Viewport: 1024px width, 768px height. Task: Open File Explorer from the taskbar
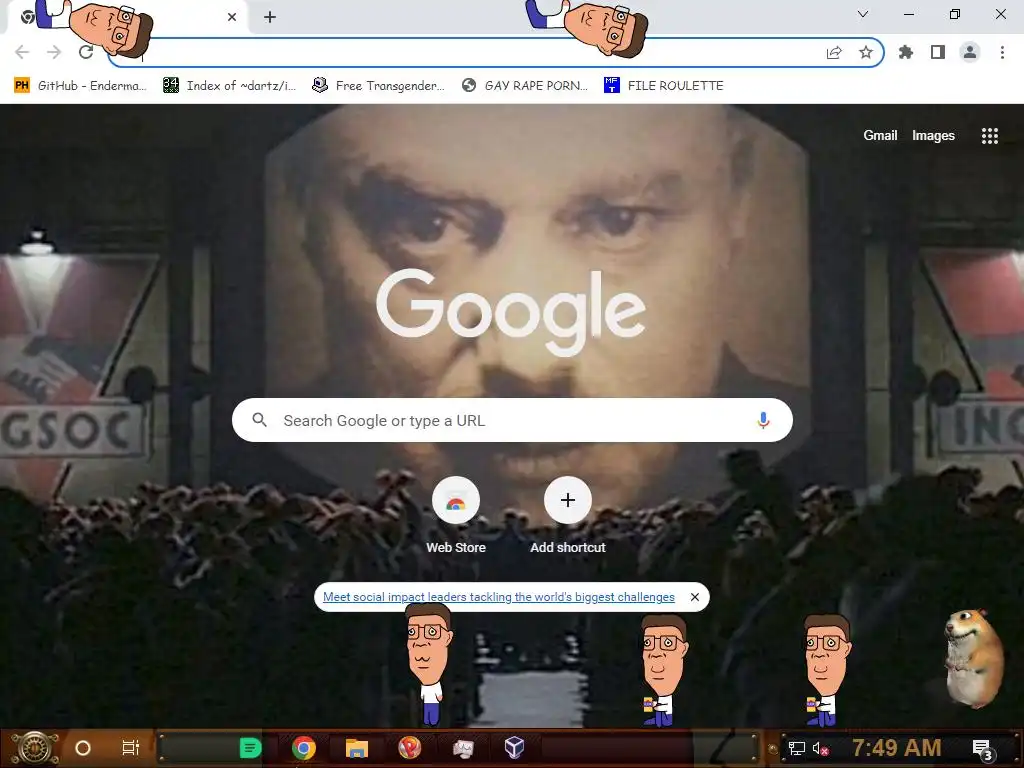(x=357, y=748)
